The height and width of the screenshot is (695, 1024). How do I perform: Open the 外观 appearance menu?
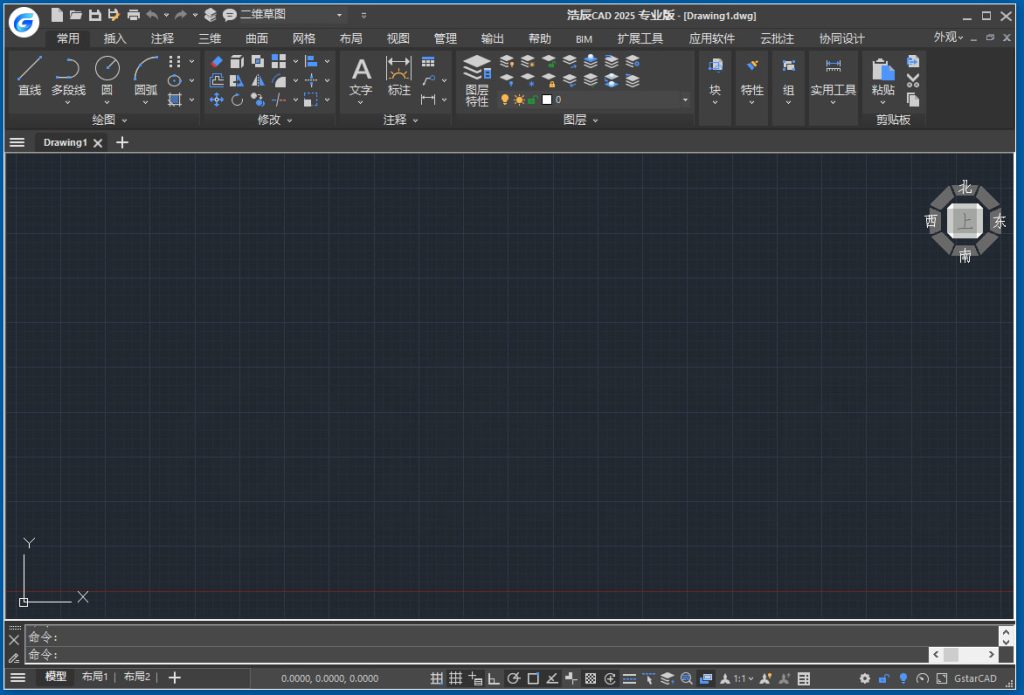coord(948,37)
